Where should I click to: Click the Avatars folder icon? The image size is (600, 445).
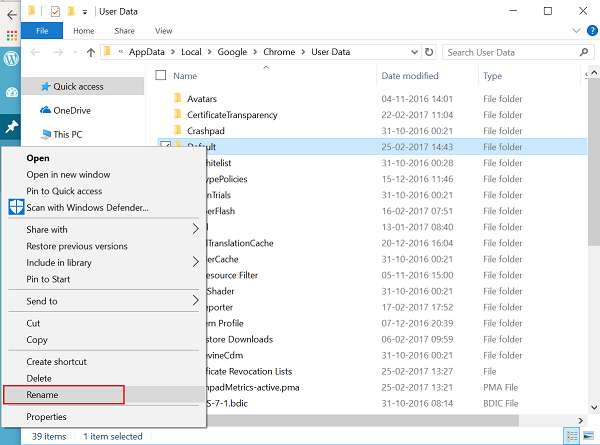pyautogui.click(x=178, y=98)
